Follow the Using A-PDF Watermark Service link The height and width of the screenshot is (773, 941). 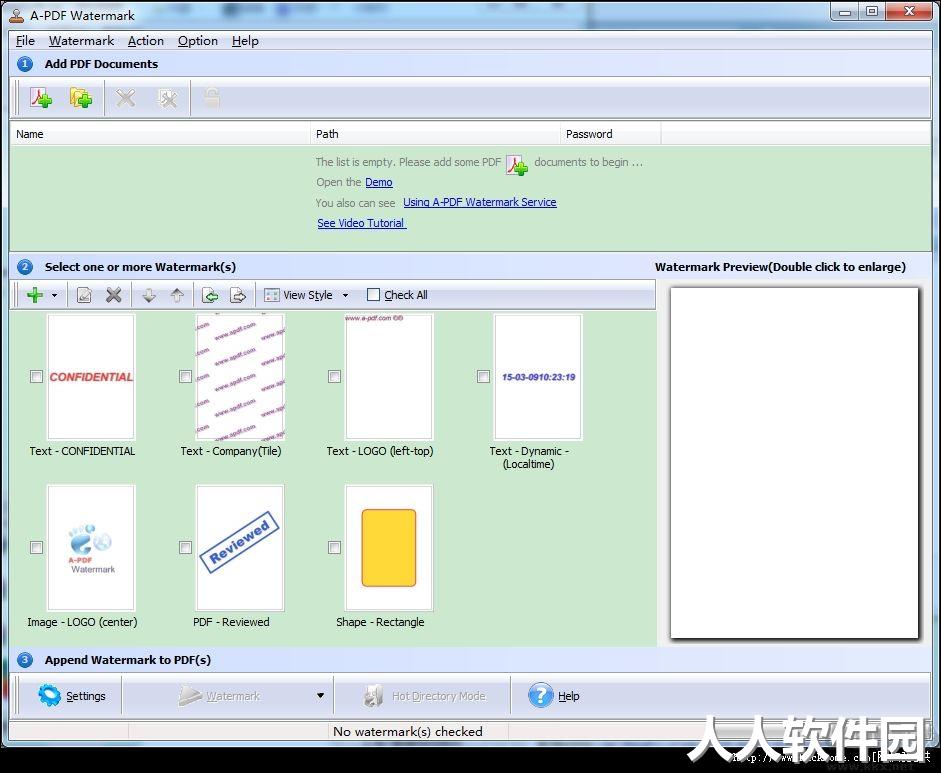tap(480, 202)
